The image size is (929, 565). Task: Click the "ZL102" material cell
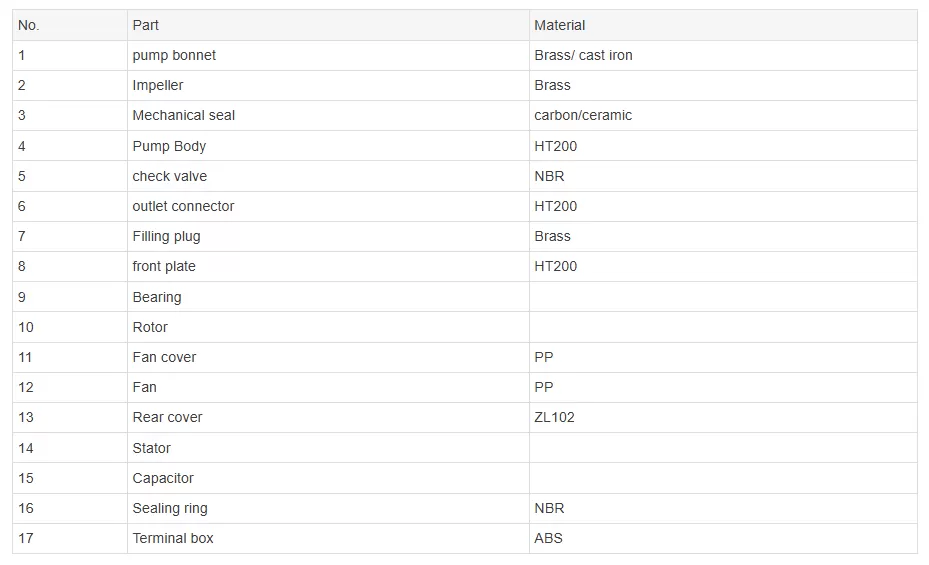555,417
